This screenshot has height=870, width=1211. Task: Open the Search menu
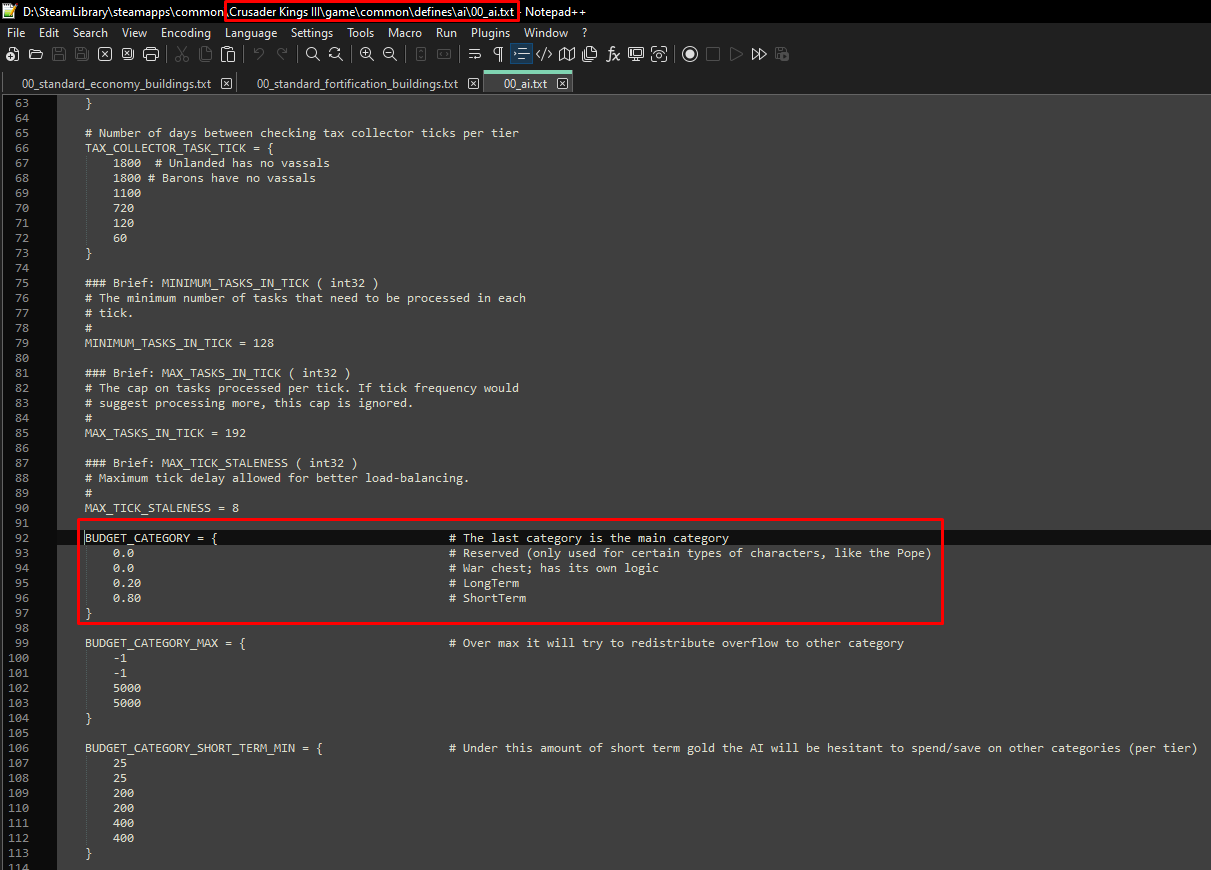pyautogui.click(x=90, y=33)
